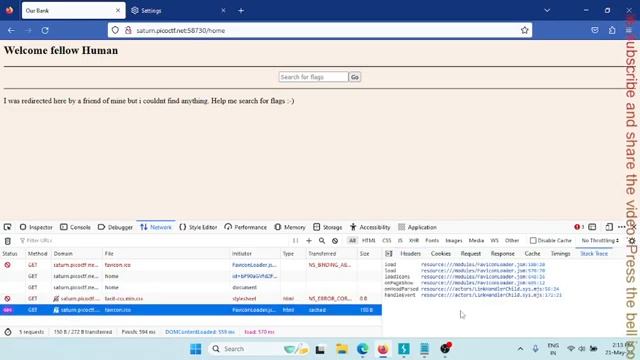
Task: Clear network log with trash icon
Action: pyautogui.click(x=7, y=241)
